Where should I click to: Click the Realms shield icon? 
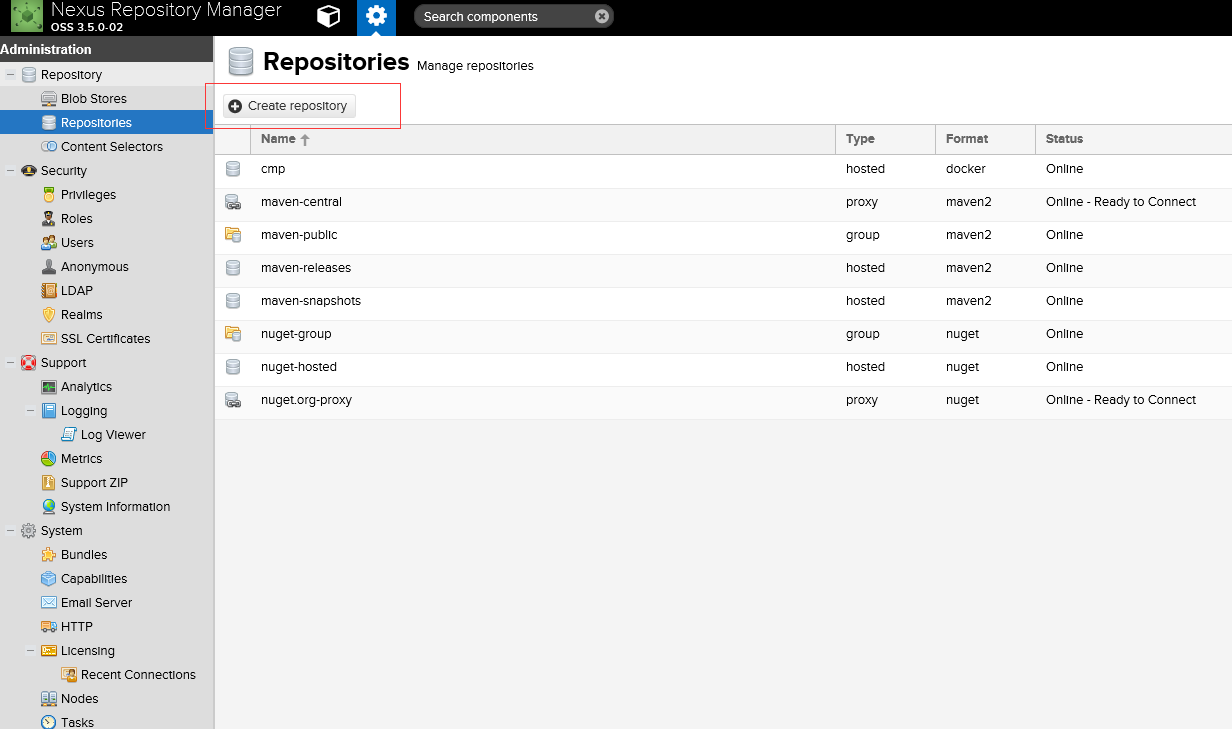(x=49, y=315)
